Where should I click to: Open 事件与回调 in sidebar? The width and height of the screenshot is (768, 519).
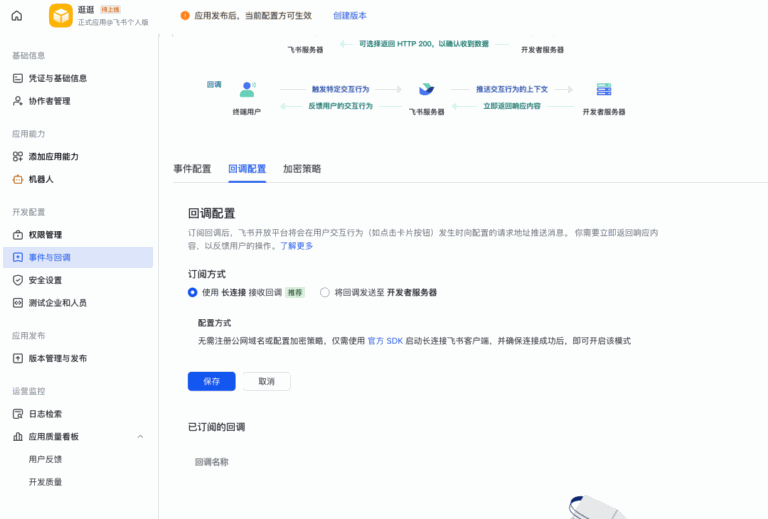pos(78,258)
